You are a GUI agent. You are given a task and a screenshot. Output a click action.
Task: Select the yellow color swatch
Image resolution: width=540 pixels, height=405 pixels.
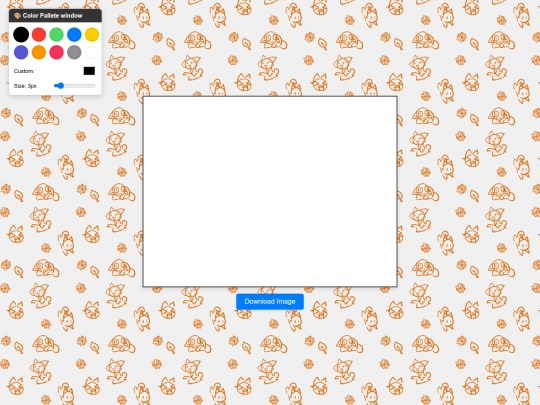pos(92,34)
